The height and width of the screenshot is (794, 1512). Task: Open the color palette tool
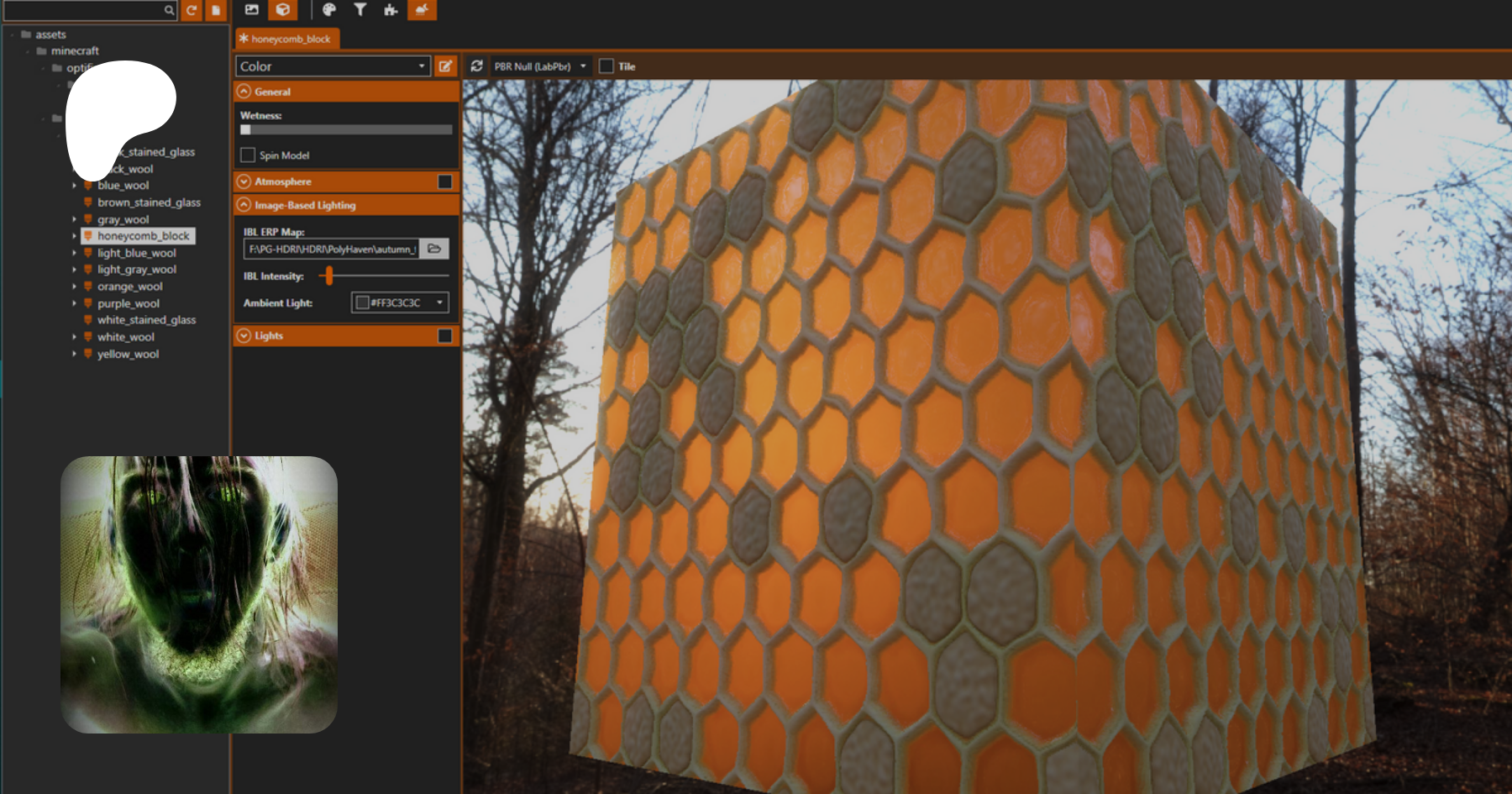point(329,9)
